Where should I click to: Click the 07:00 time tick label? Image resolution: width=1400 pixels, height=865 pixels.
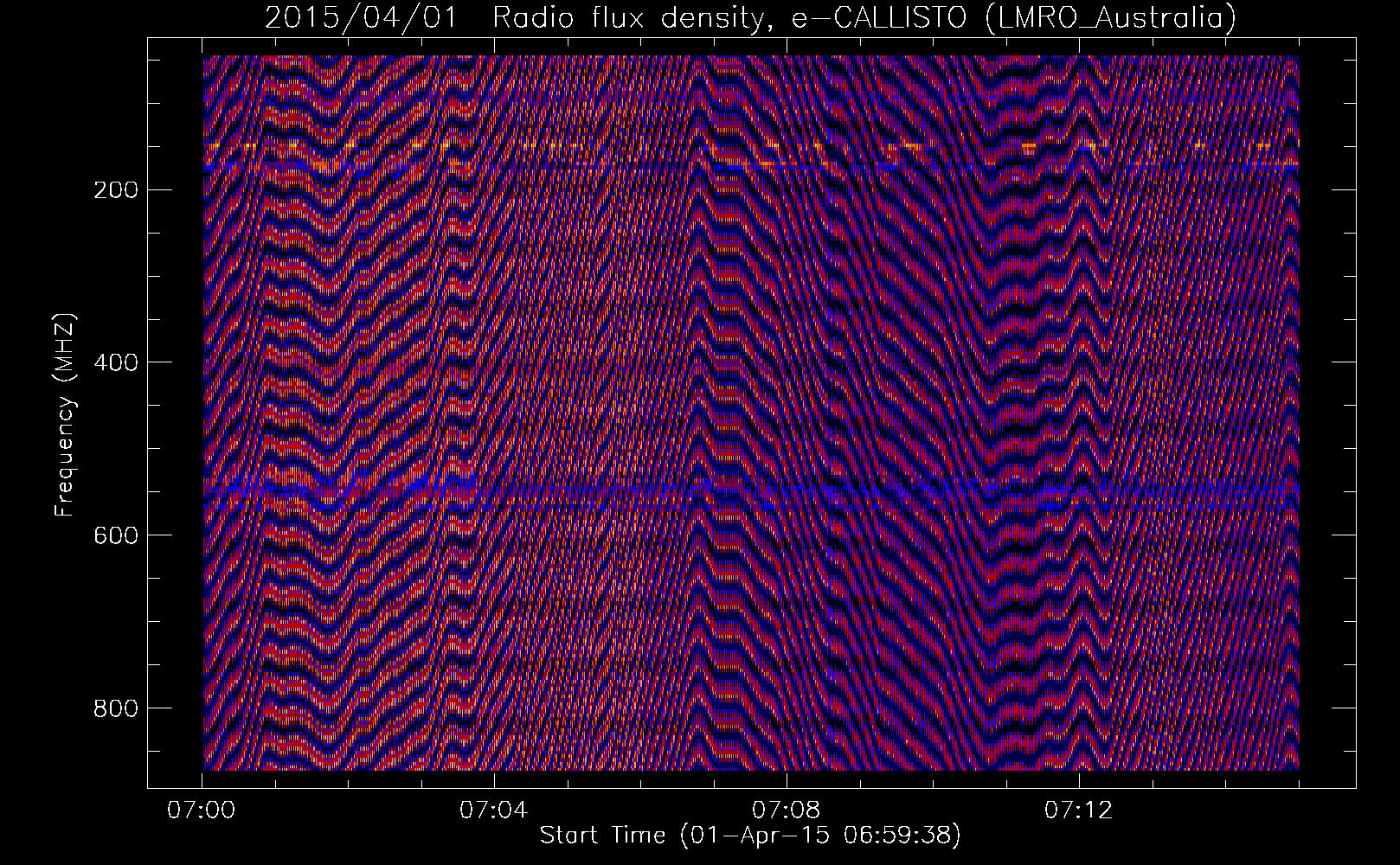[x=202, y=811]
